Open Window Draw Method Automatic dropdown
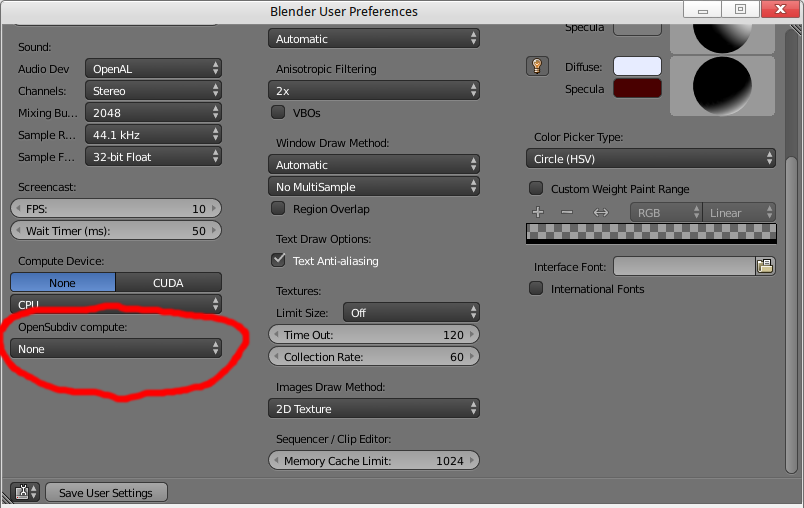This screenshot has width=804, height=508. [374, 165]
